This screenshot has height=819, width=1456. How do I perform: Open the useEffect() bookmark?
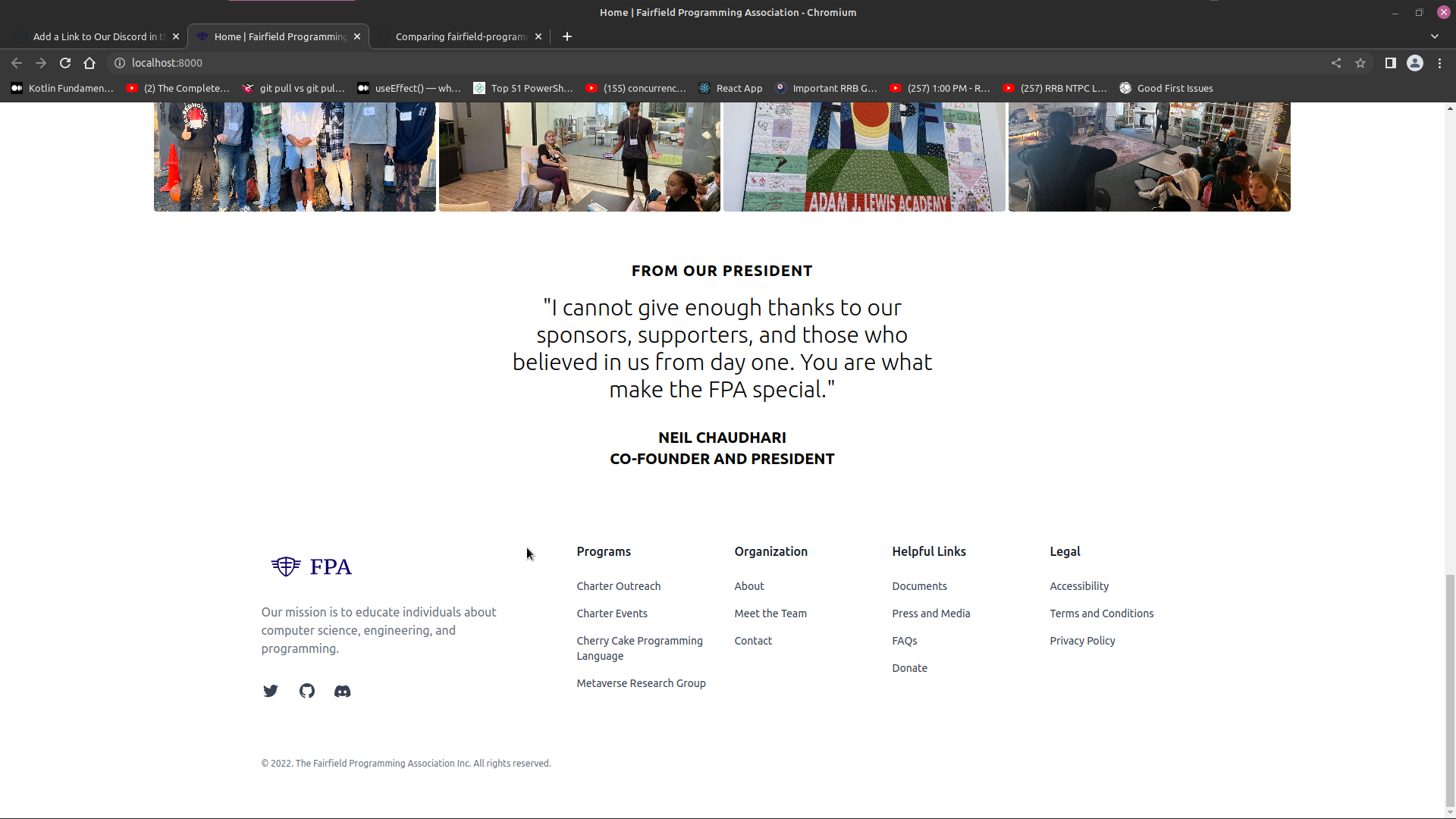tap(409, 88)
